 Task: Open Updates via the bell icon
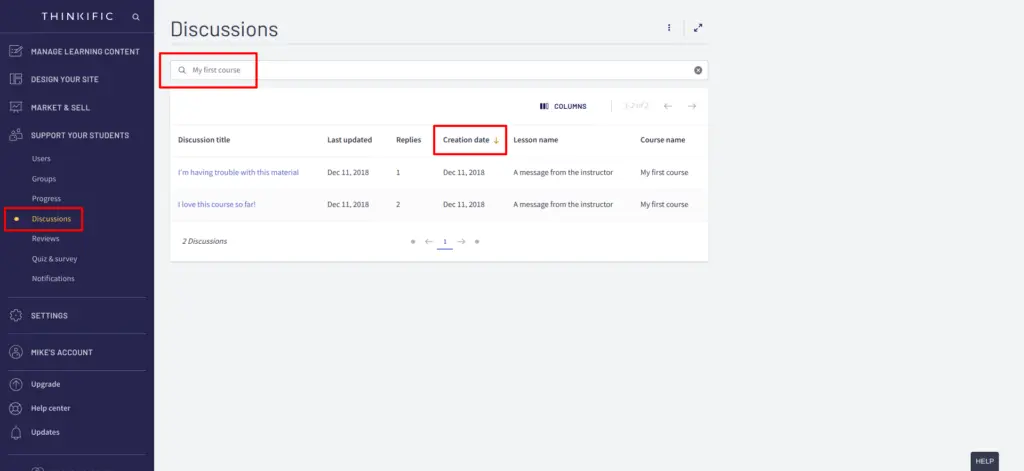pyautogui.click(x=16, y=432)
